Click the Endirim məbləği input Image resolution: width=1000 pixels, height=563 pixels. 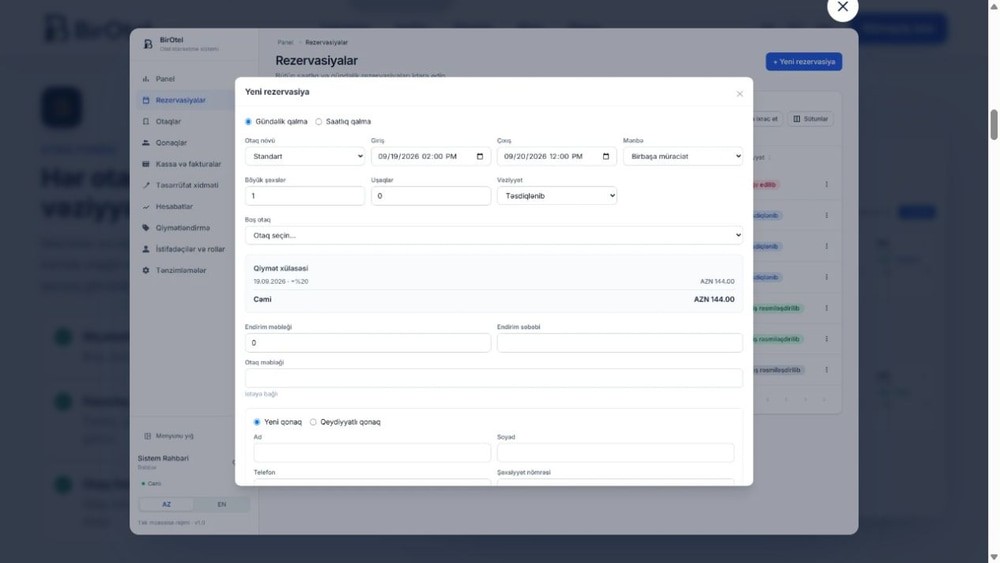point(368,343)
